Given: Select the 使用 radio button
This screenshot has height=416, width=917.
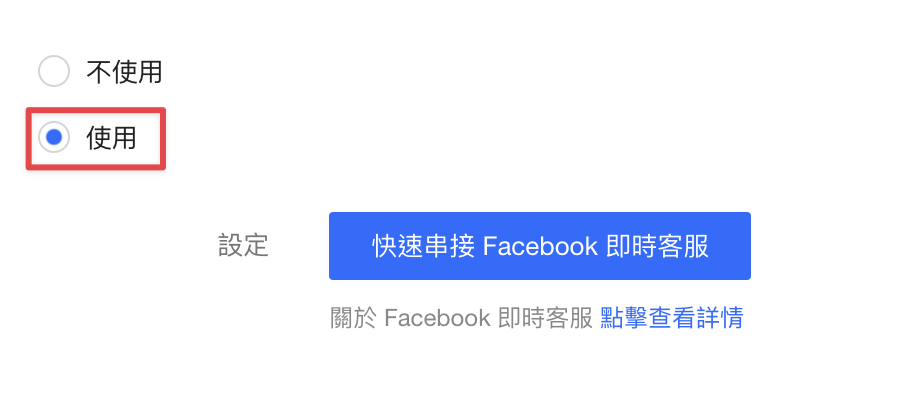Looking at the screenshot, I should 54,137.
